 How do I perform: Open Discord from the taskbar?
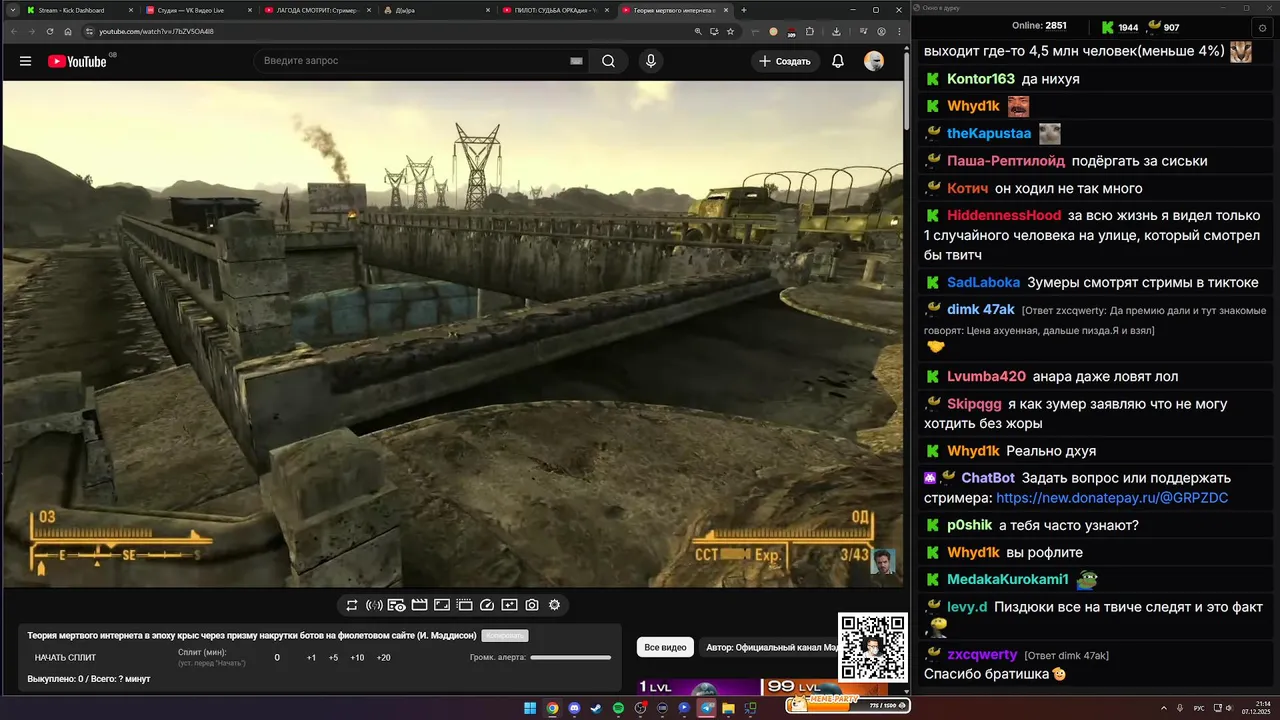click(574, 708)
